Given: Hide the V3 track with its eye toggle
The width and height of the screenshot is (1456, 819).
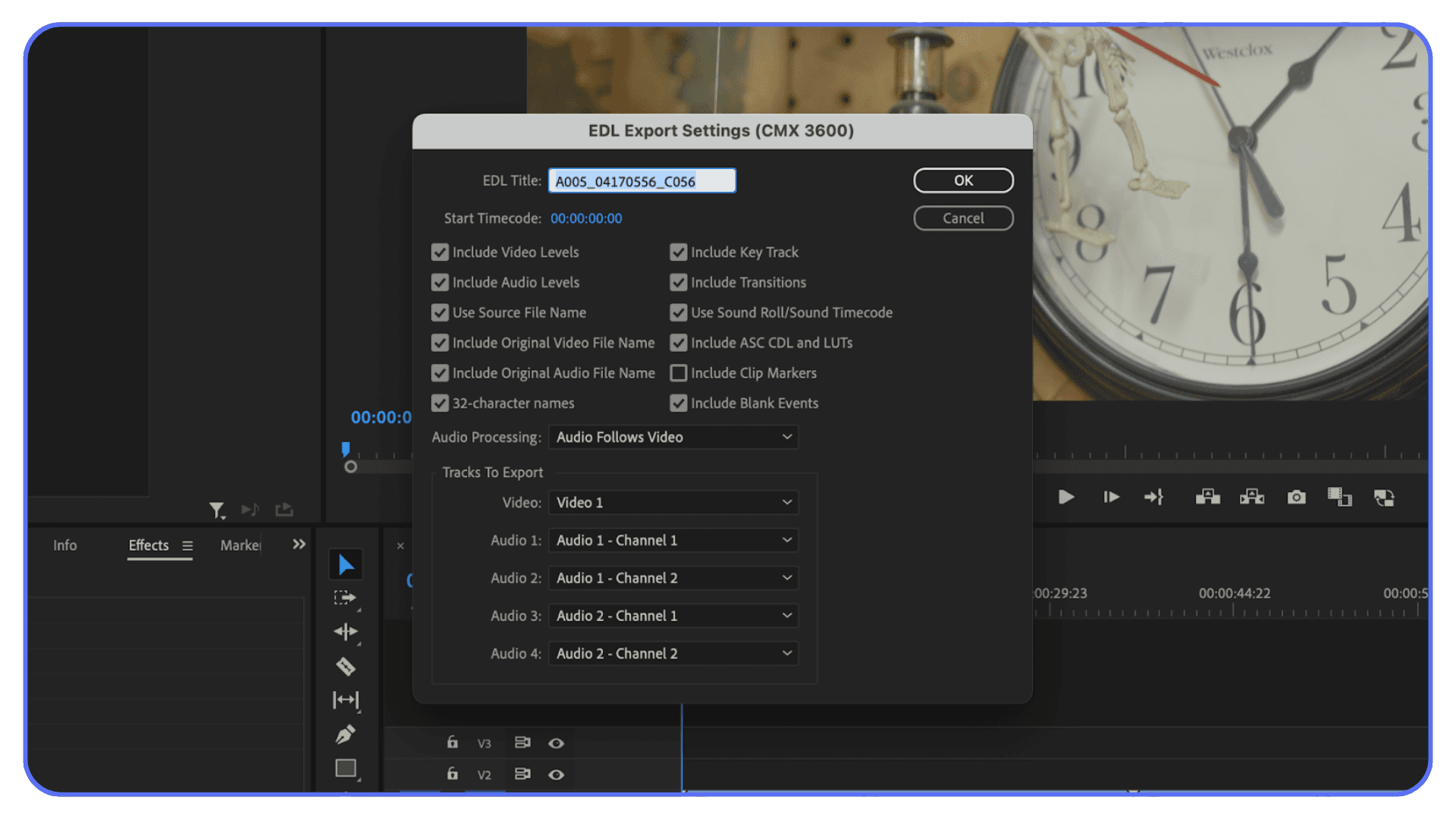Looking at the screenshot, I should [557, 743].
